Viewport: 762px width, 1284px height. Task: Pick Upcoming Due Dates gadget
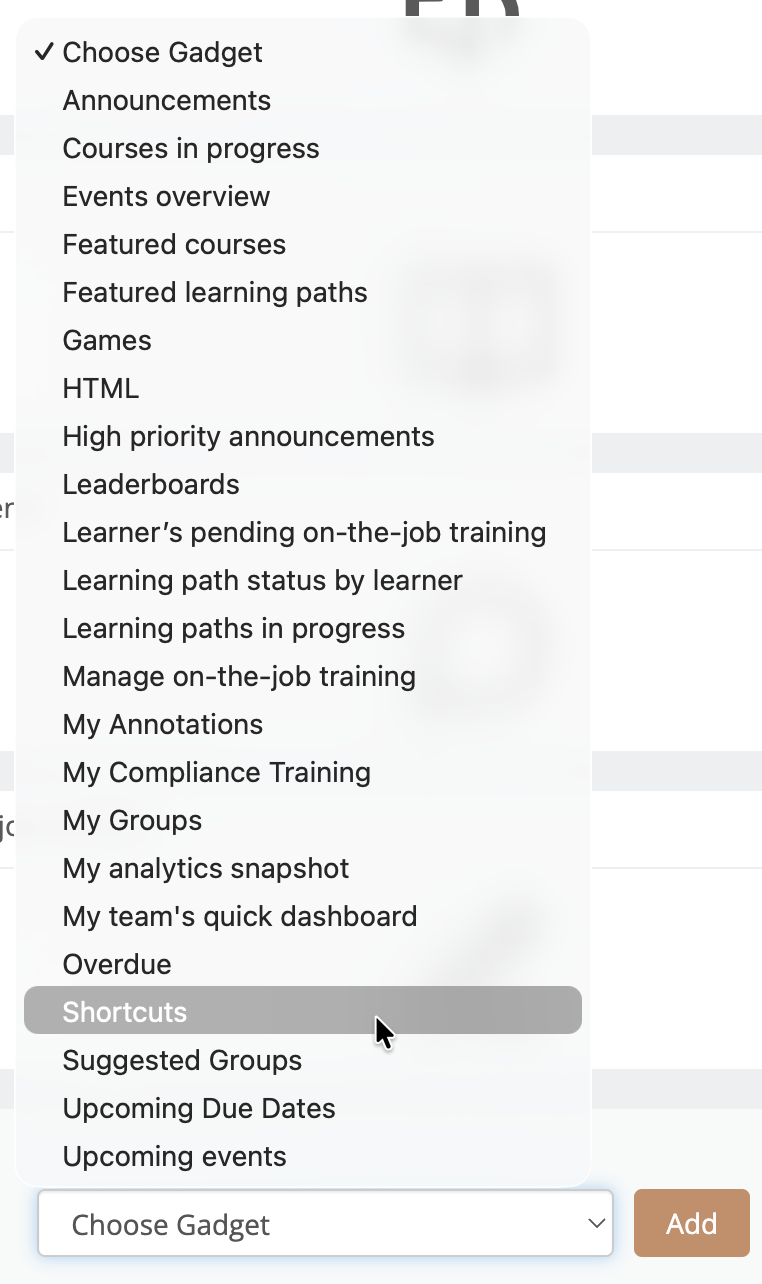[199, 1109]
